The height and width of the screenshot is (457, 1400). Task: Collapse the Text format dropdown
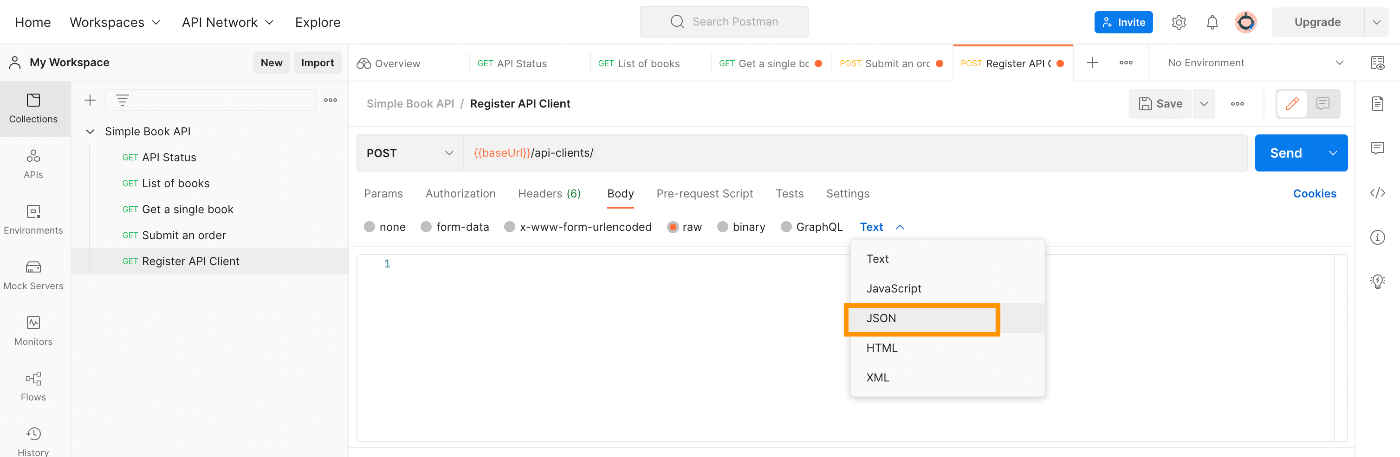[882, 227]
